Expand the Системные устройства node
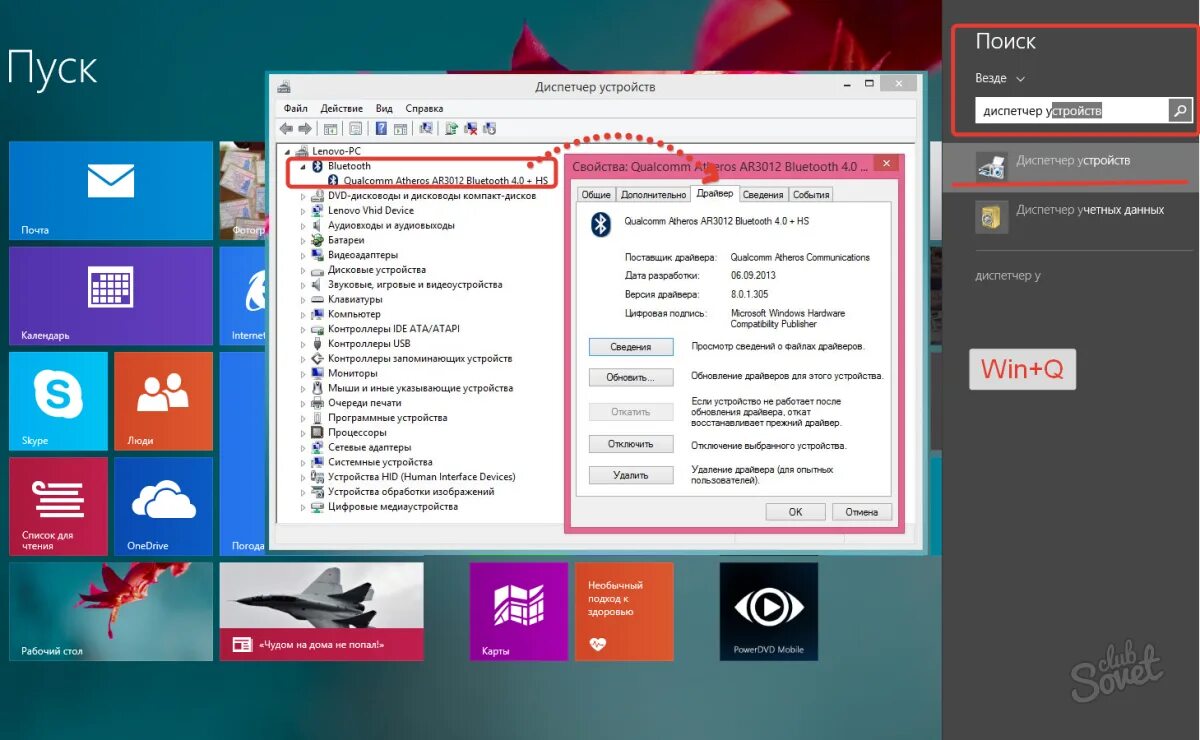This screenshot has height=740, width=1200. click(304, 462)
